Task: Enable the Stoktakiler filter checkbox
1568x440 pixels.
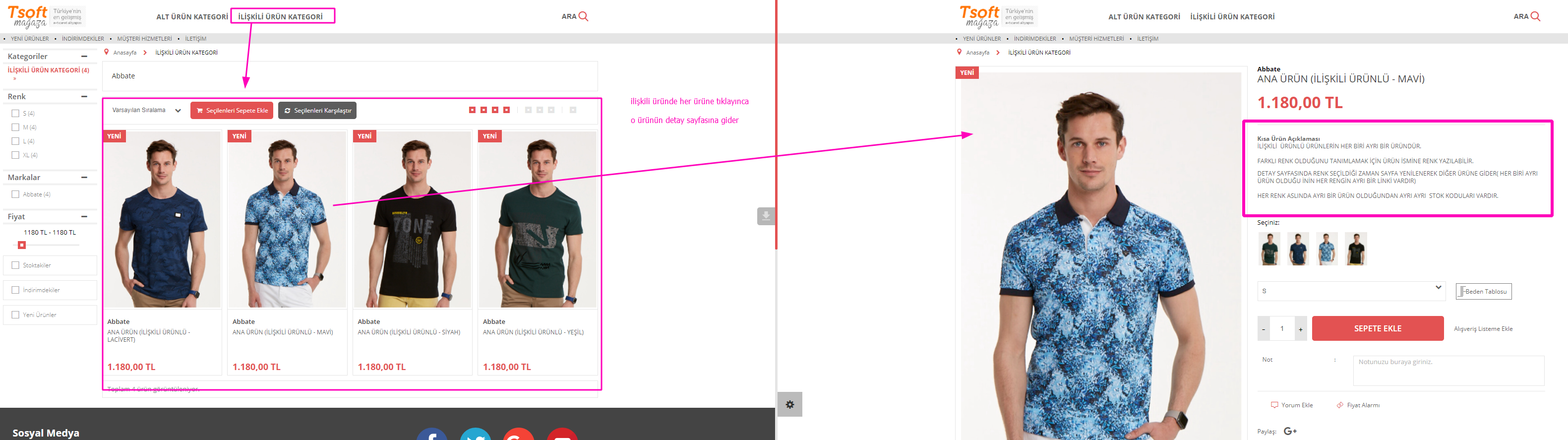Action: click(x=15, y=265)
